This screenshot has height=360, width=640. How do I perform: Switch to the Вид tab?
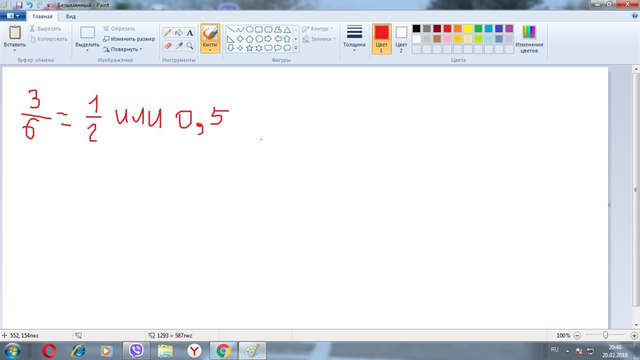point(71,16)
